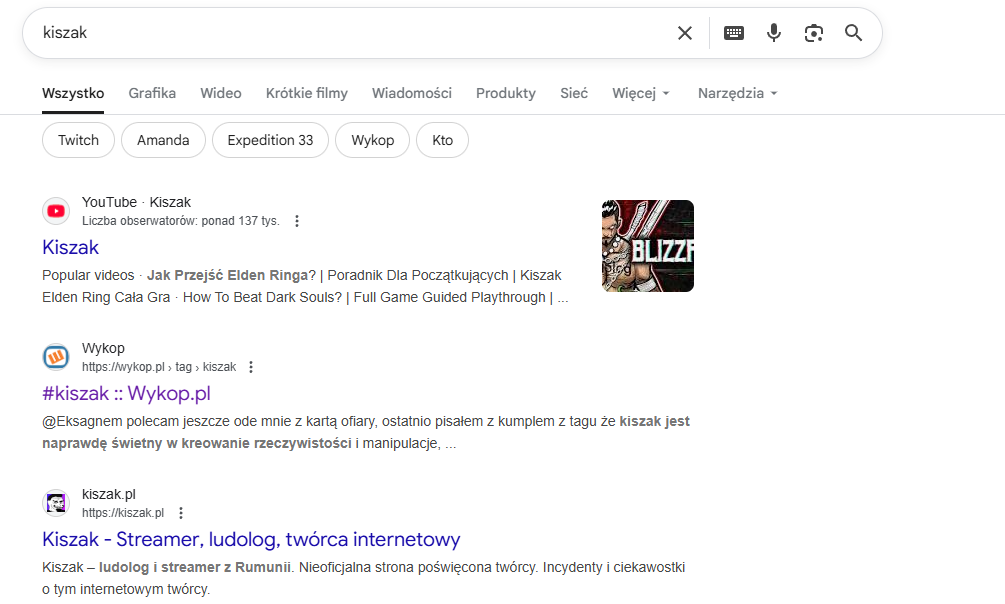Switch to the Wiadomości tab
The image size is (1005, 604).
tap(412, 93)
